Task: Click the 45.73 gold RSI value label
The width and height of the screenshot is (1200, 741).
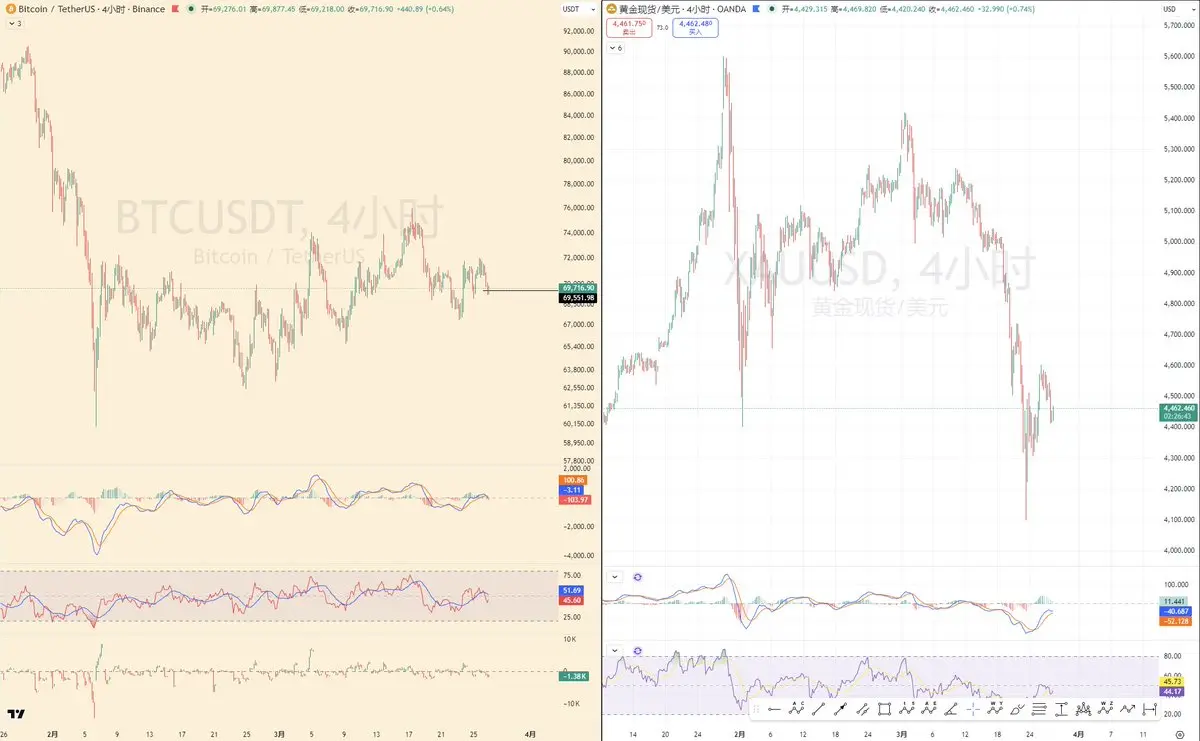Action: pyautogui.click(x=1172, y=682)
